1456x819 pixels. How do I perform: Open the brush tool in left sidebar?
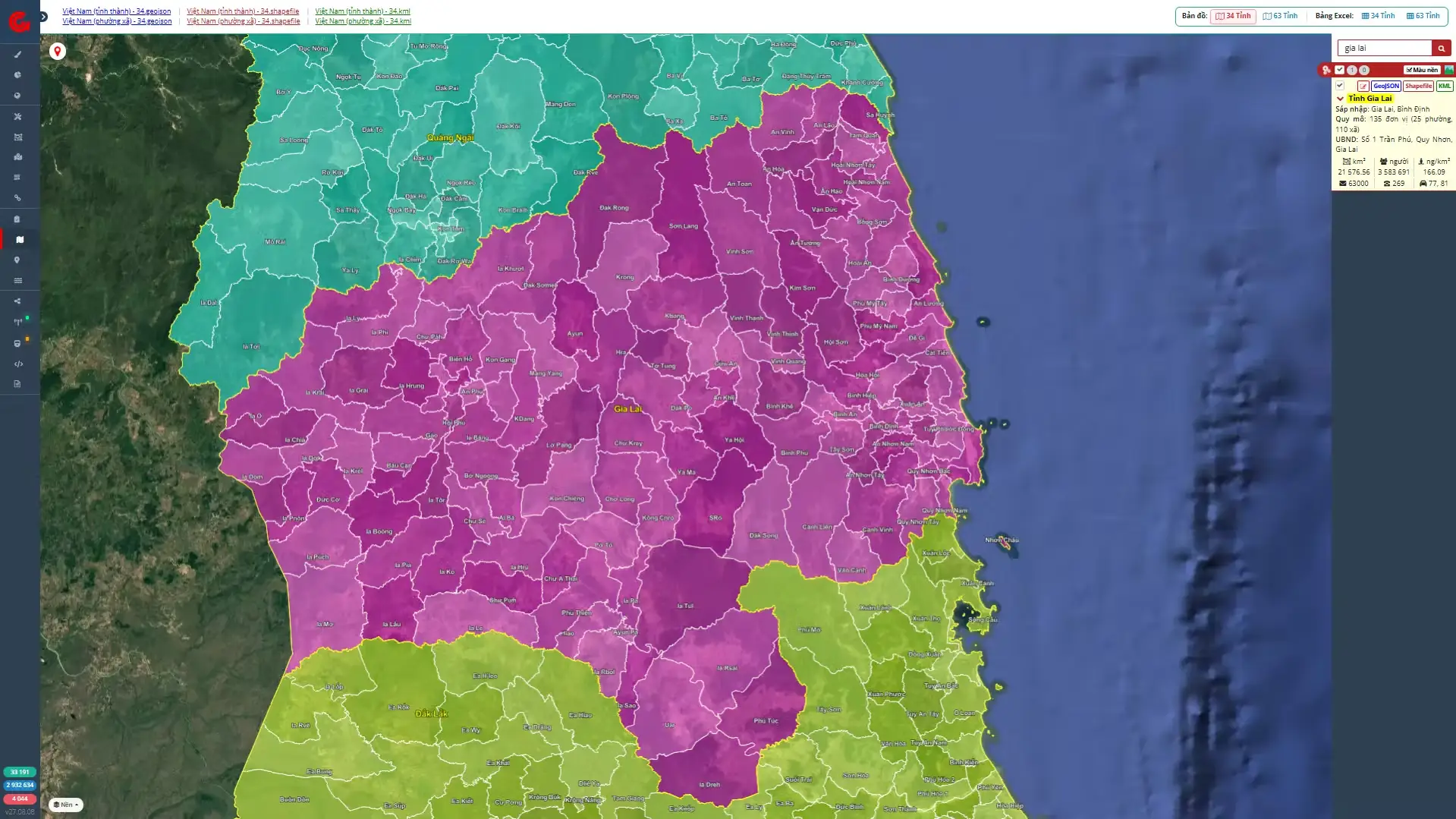point(17,55)
